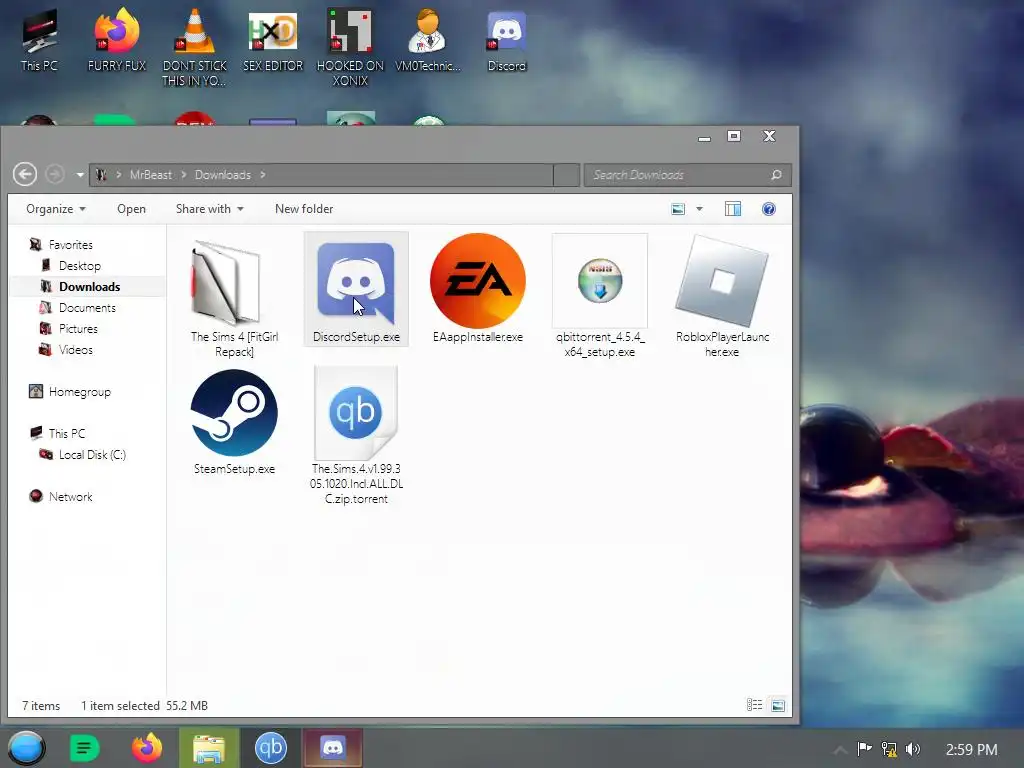Select the SEX EDITOR HxD desktop shortcut
This screenshot has width=1024, height=768.
pyautogui.click(x=273, y=40)
